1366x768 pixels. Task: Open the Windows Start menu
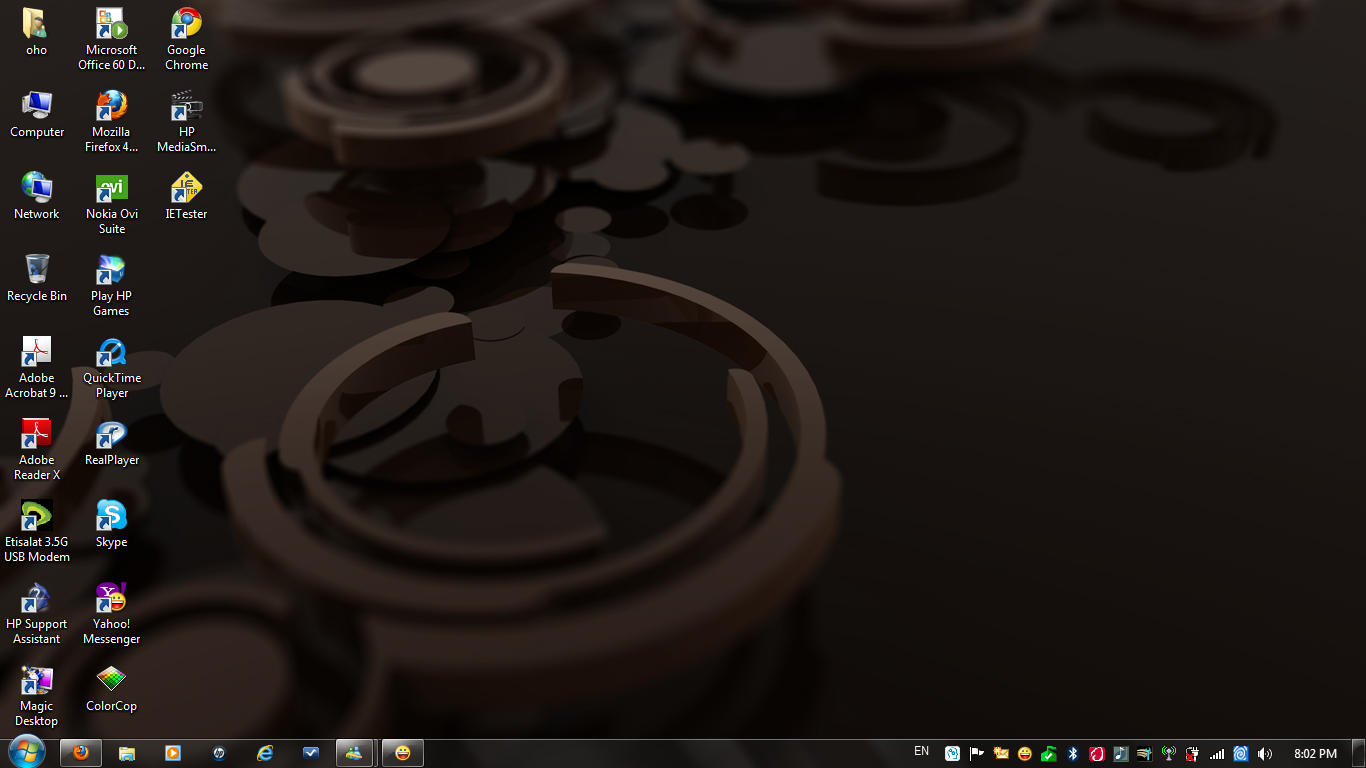point(26,752)
